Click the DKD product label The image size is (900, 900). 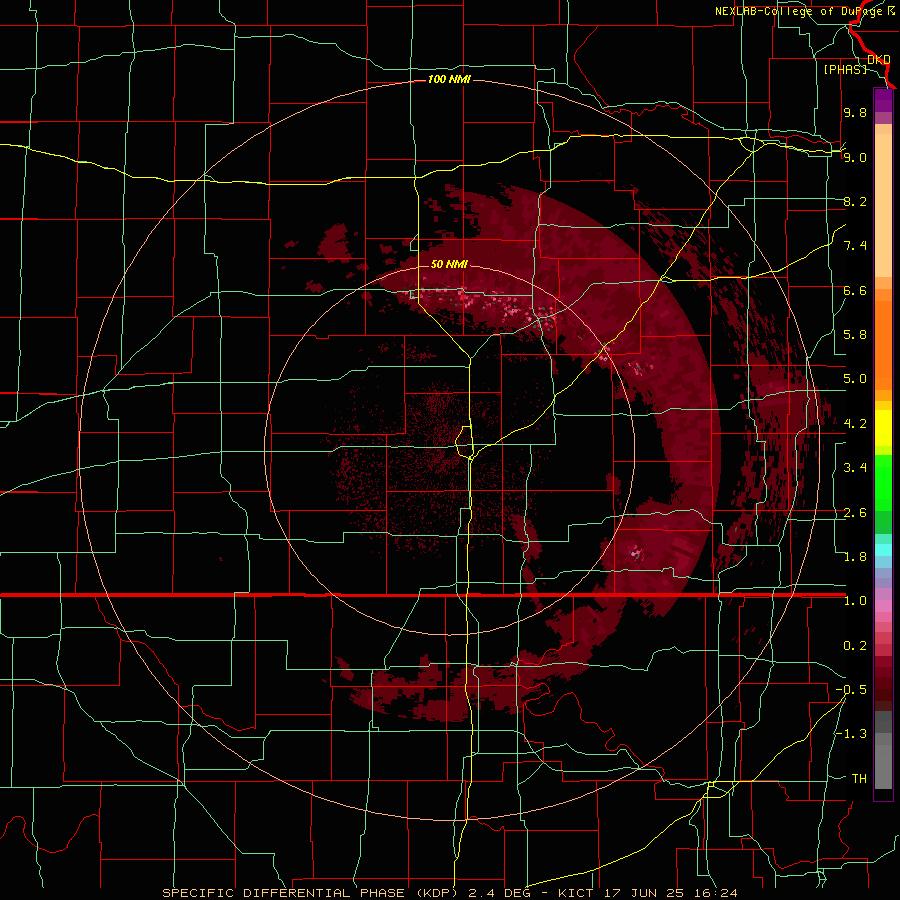click(x=878, y=60)
